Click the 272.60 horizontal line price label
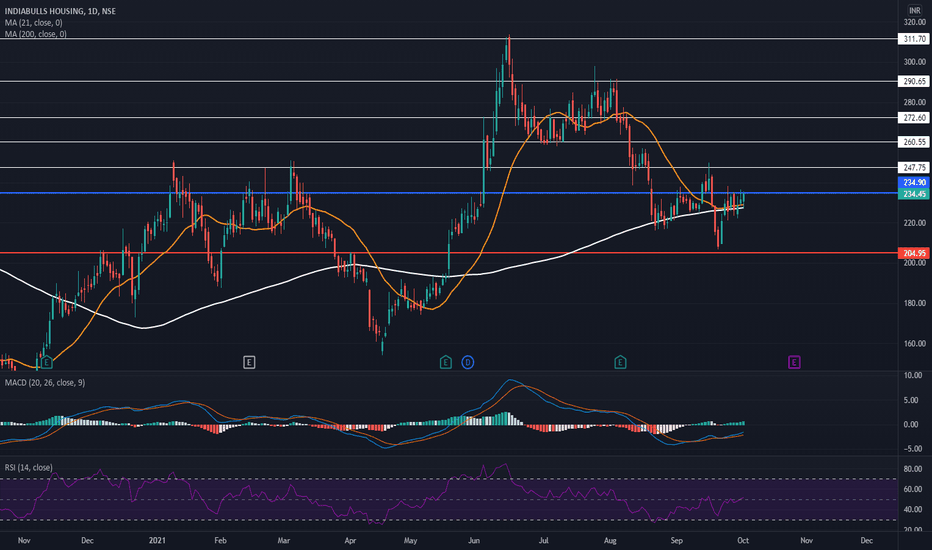Screen dimensions: 932x550 914,118
